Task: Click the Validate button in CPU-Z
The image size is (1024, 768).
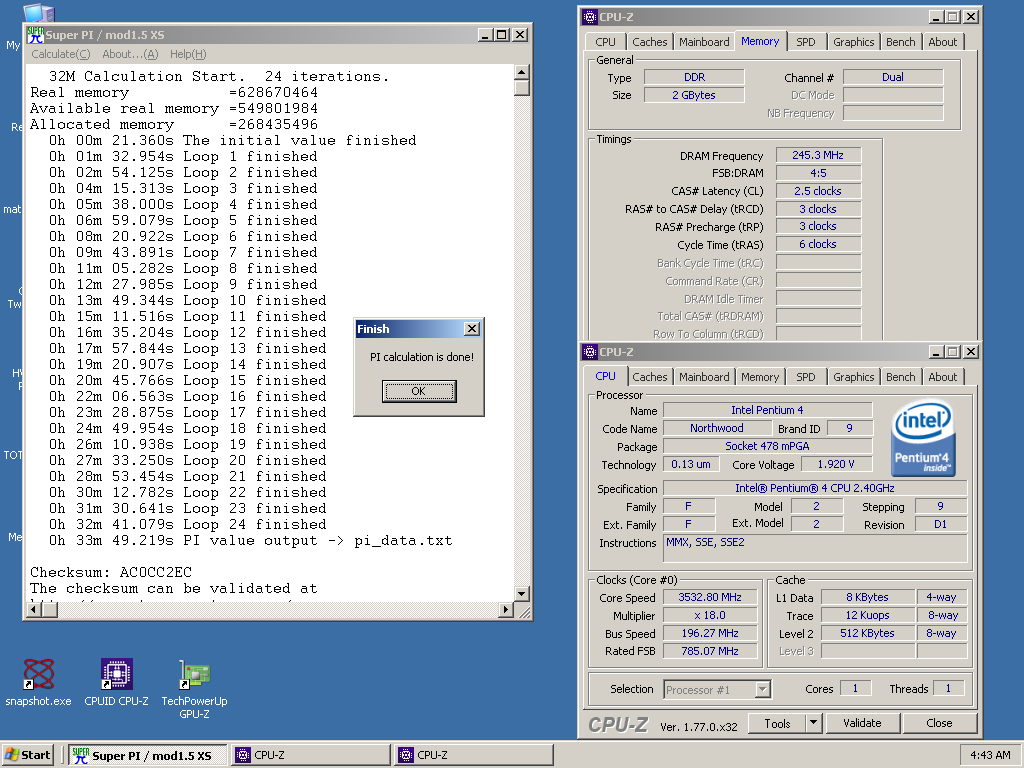Action: click(x=862, y=723)
